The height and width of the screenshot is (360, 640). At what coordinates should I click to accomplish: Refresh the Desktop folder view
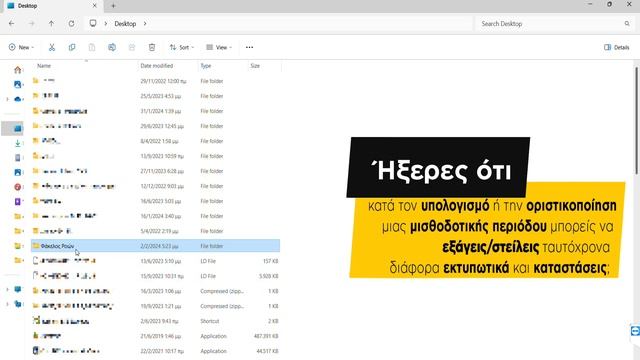[x=71, y=24]
